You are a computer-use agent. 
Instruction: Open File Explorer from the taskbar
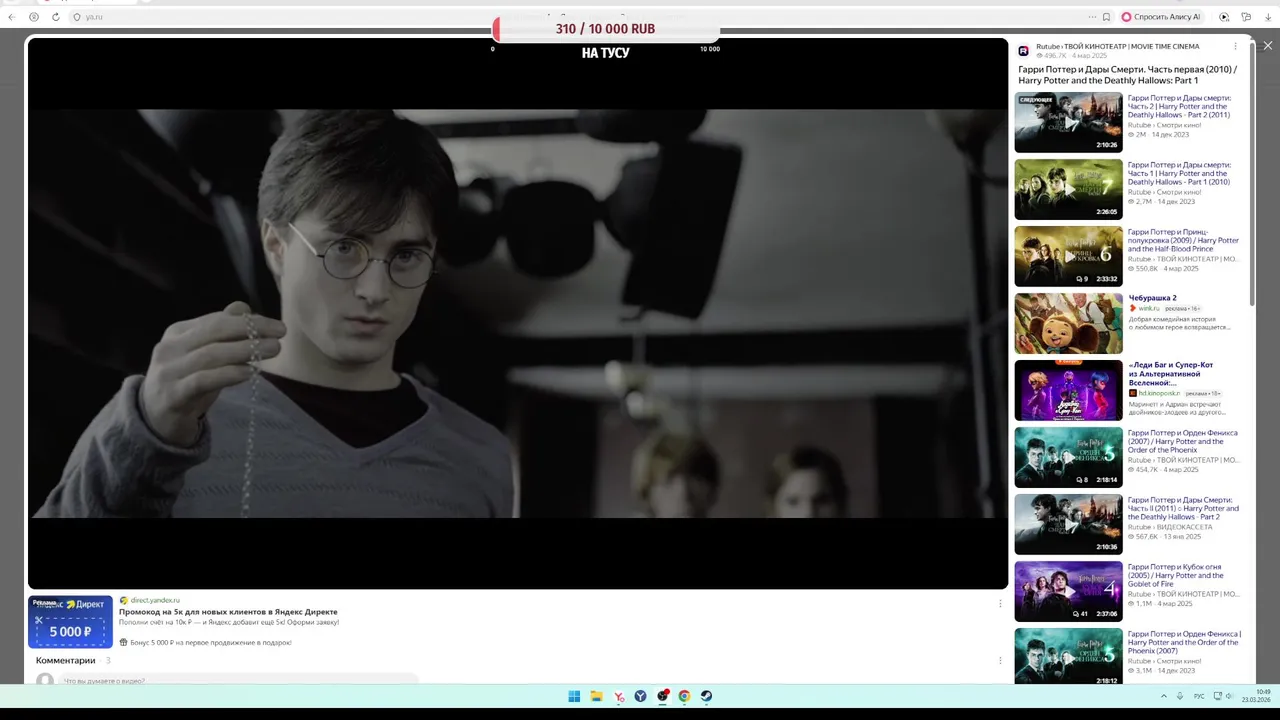pos(596,696)
